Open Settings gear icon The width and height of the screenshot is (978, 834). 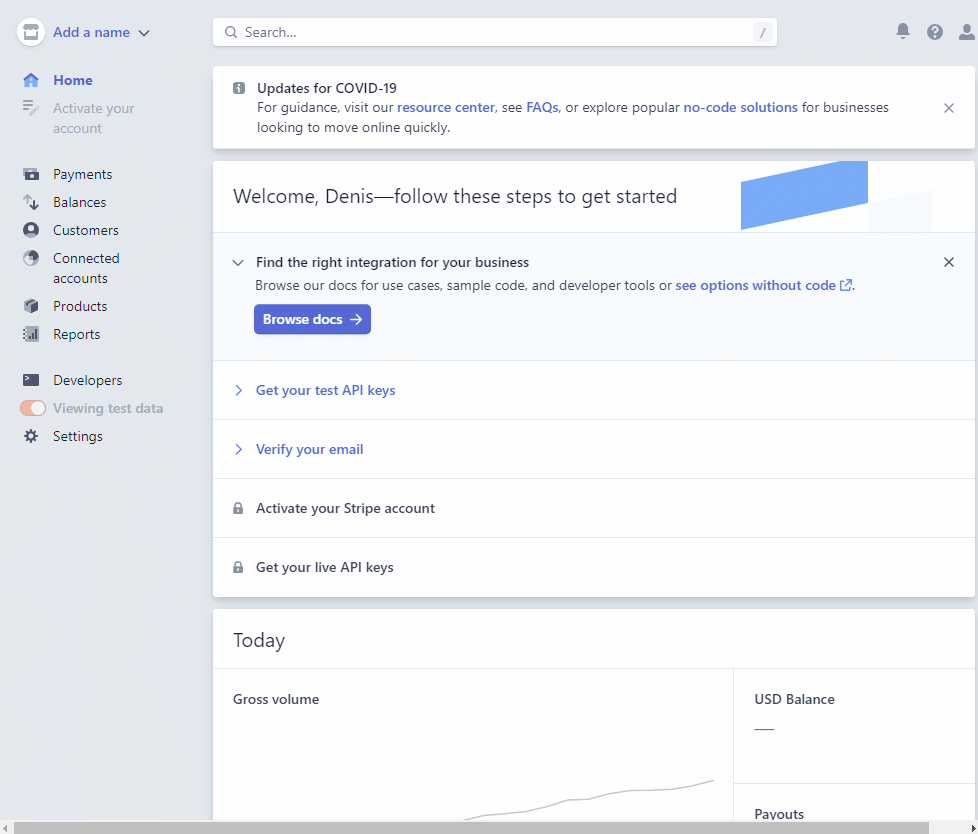[31, 436]
